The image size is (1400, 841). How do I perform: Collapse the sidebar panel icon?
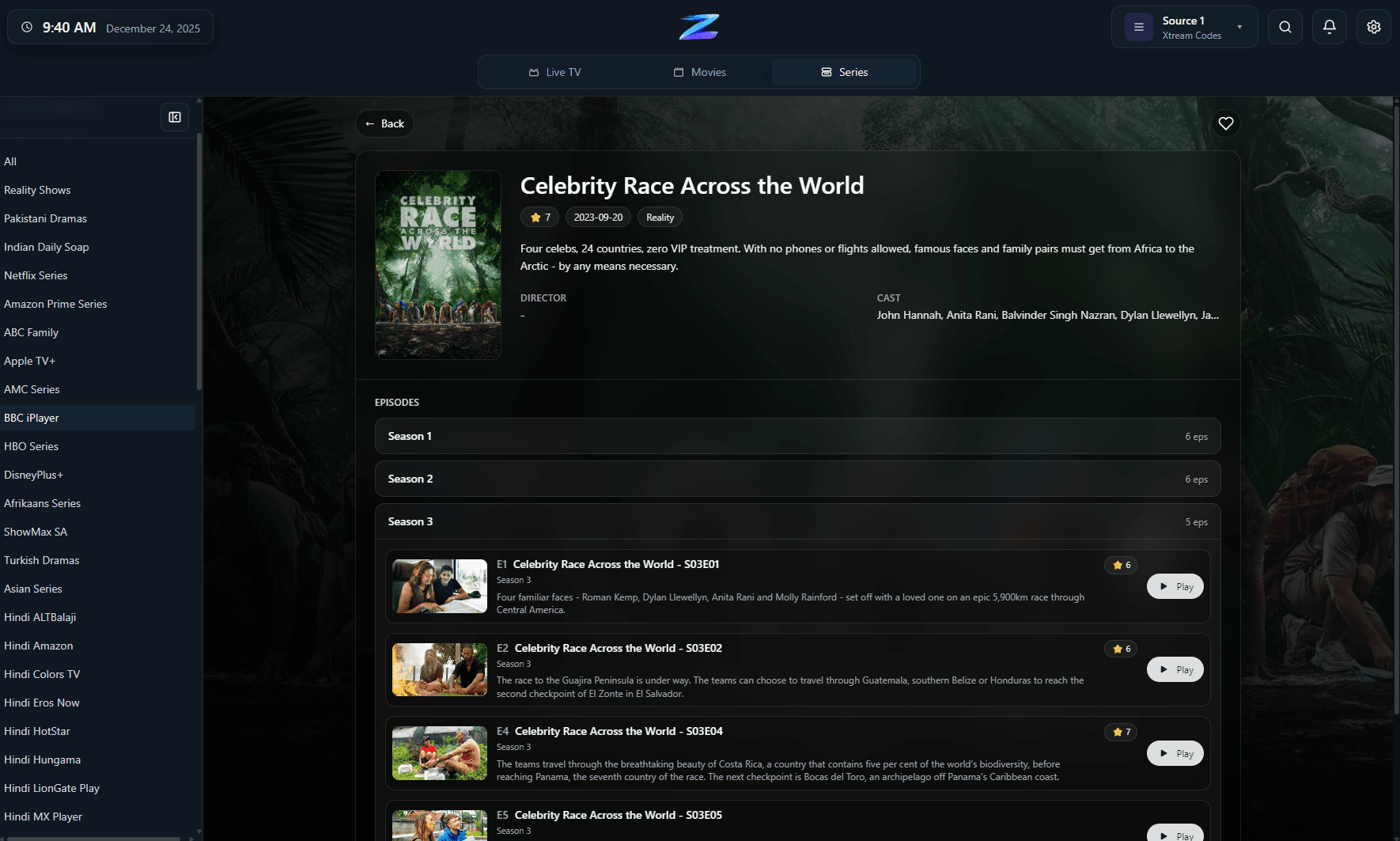click(175, 117)
